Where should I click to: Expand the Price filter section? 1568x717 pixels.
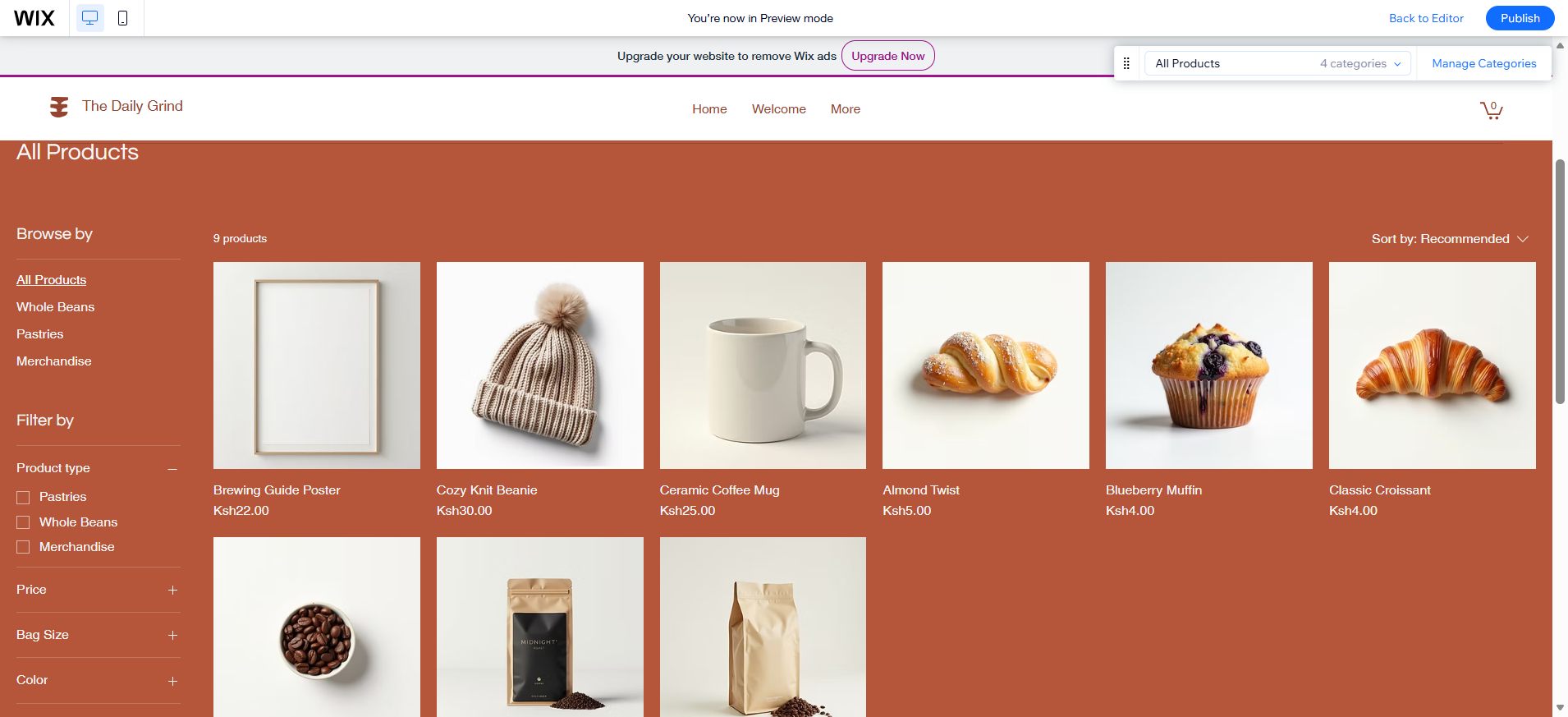coord(172,591)
